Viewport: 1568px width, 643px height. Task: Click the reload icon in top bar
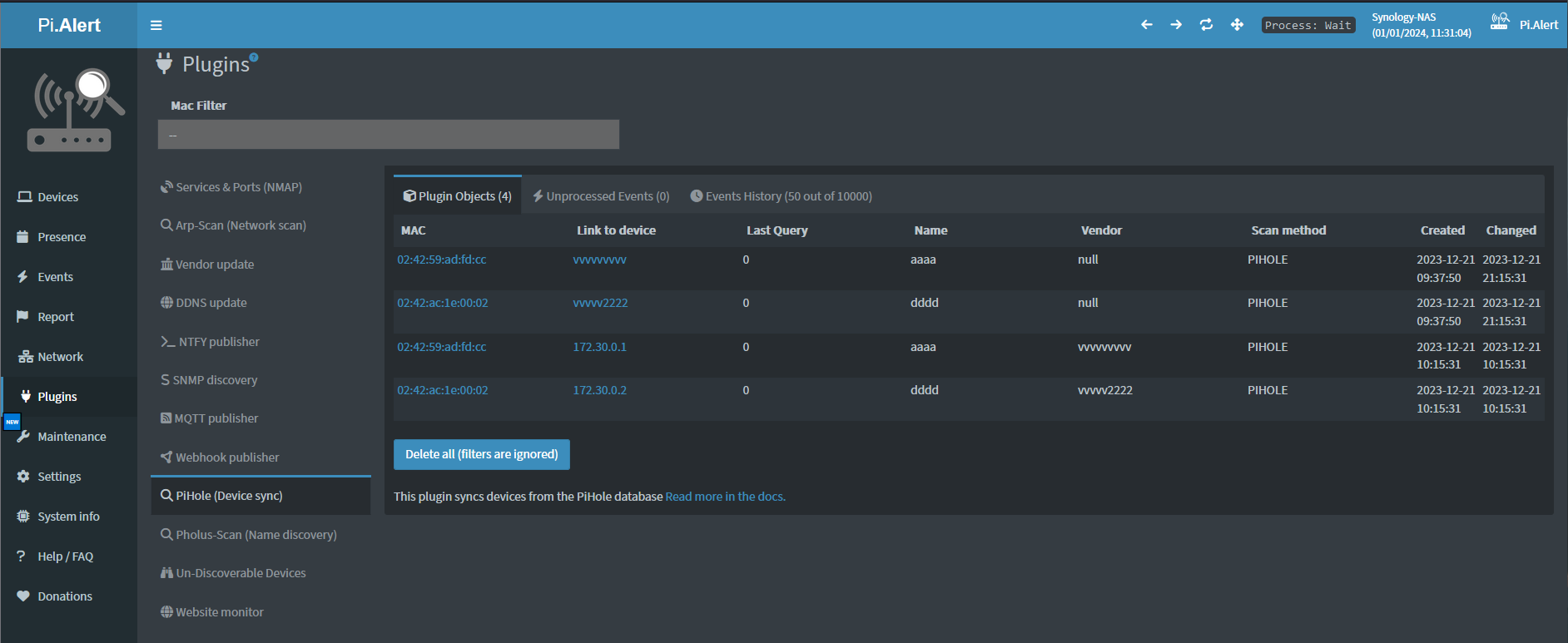1206,25
